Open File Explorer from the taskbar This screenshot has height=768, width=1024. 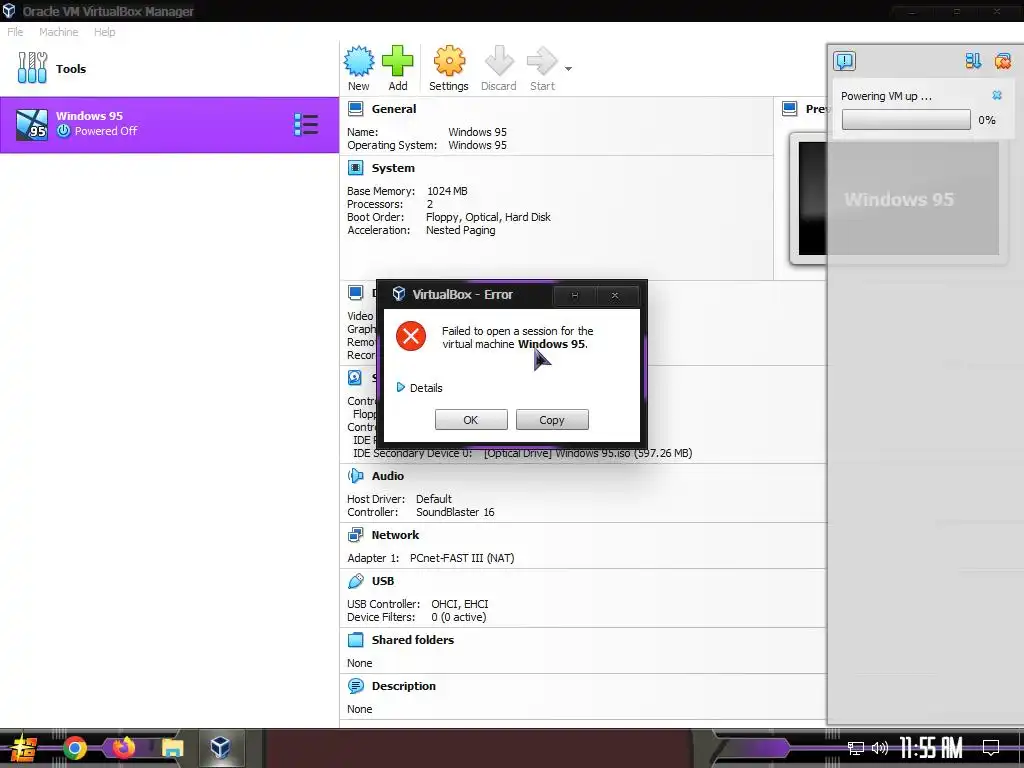[172, 748]
